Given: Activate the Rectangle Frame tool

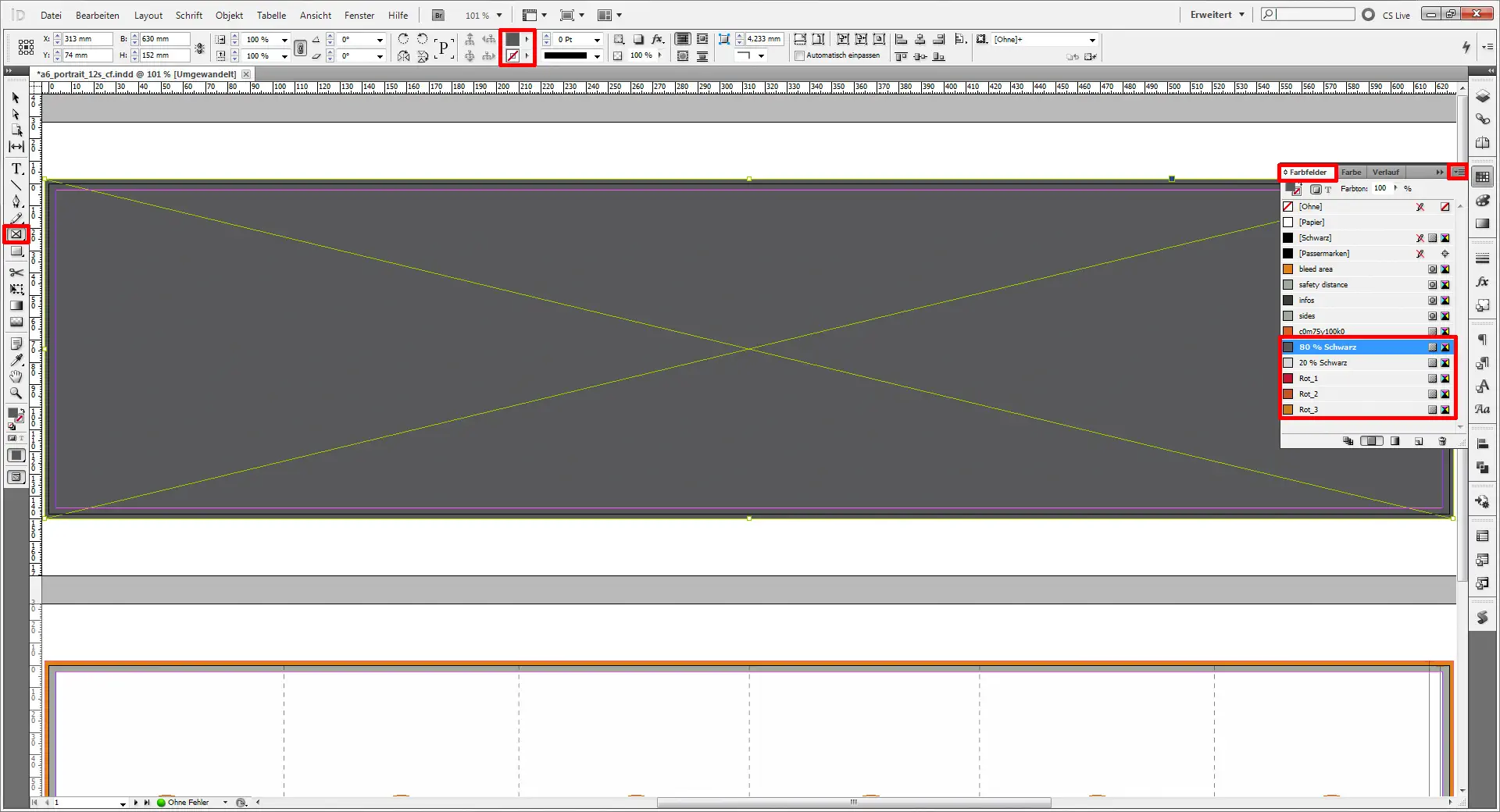Looking at the screenshot, I should 16,234.
